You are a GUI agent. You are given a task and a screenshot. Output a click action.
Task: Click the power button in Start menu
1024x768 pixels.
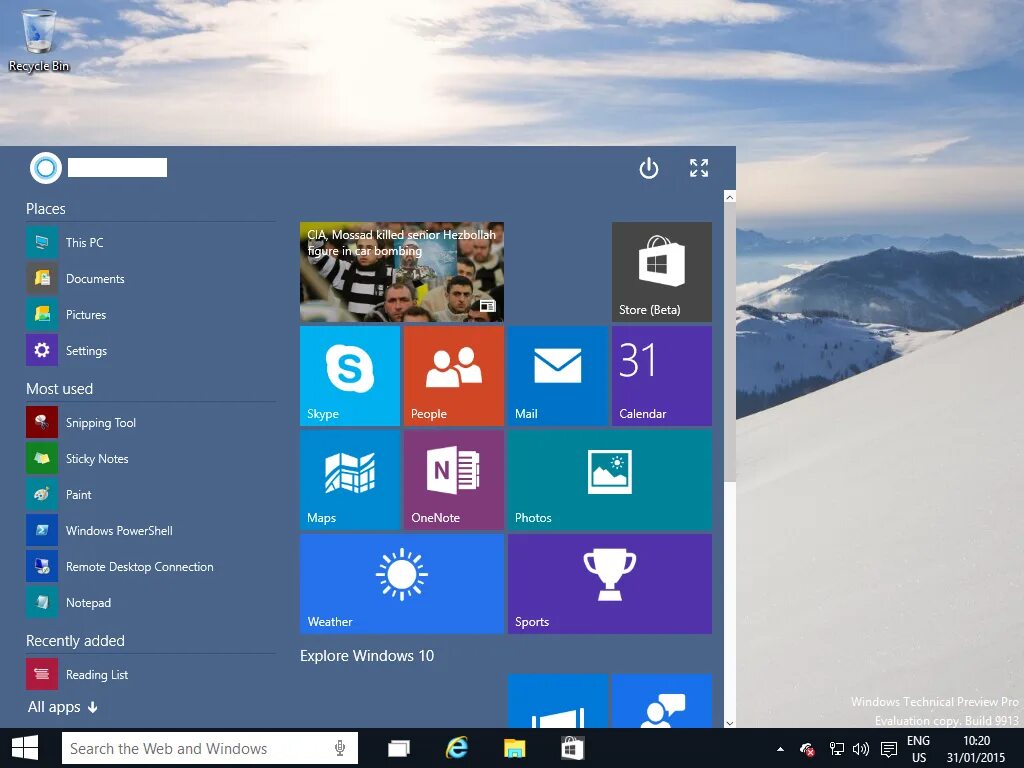pos(648,168)
